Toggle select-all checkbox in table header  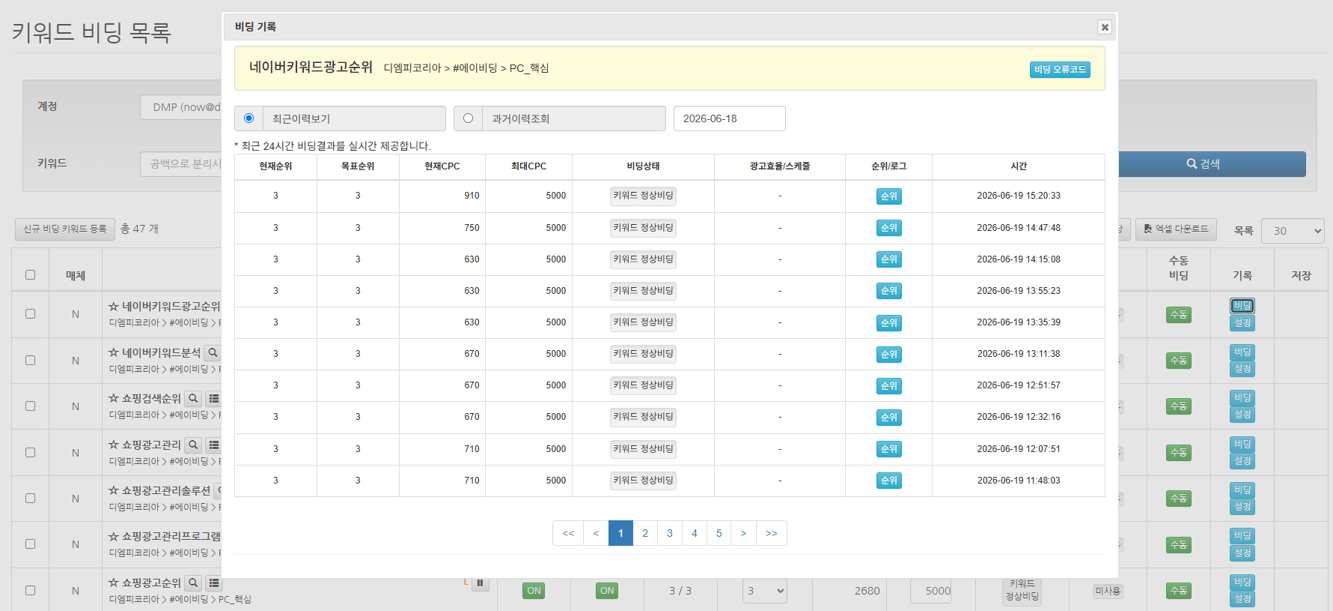pos(30,275)
